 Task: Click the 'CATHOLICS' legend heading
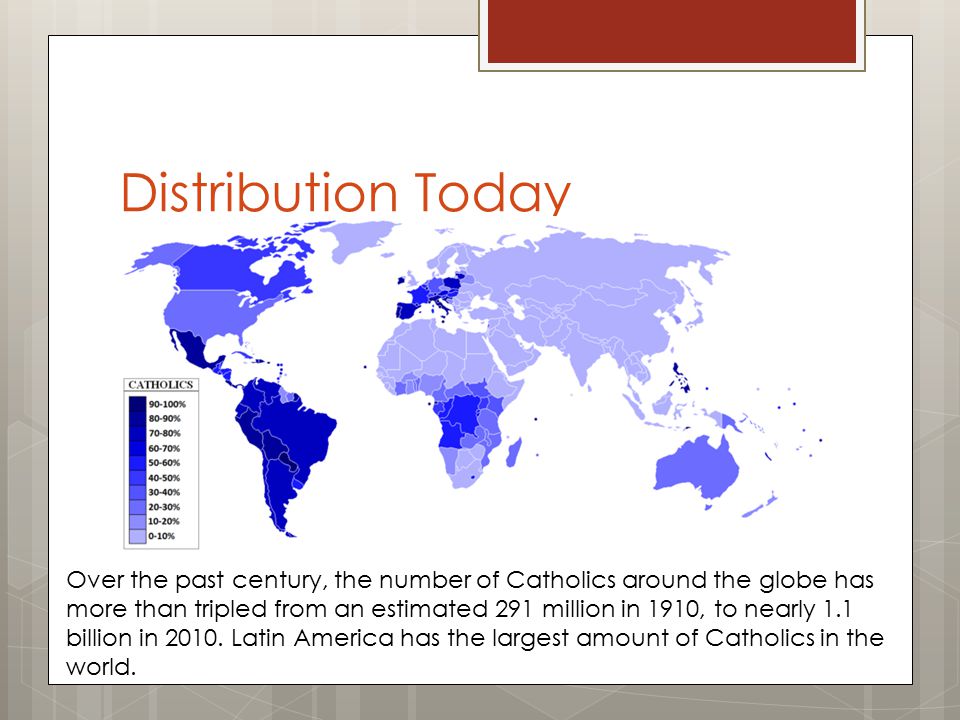click(160, 384)
